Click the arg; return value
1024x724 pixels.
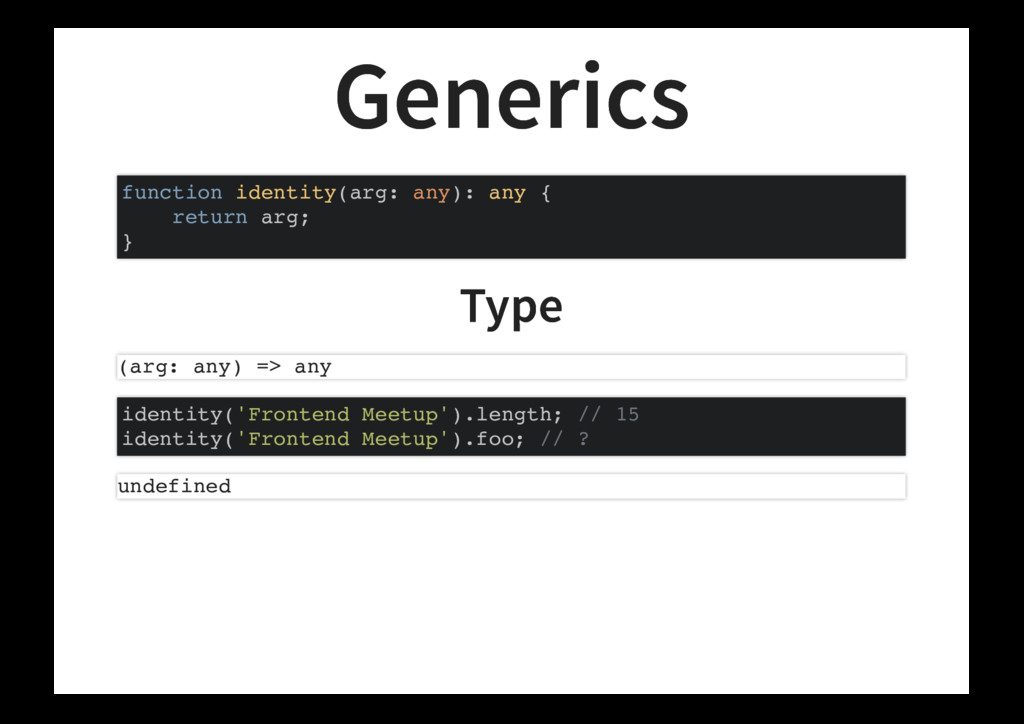point(285,218)
